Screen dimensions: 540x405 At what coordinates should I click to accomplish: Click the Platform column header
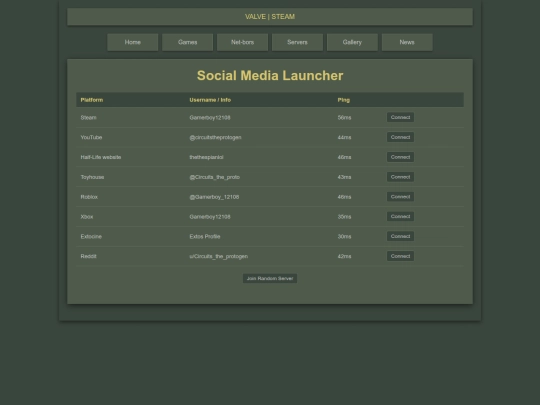click(x=92, y=100)
